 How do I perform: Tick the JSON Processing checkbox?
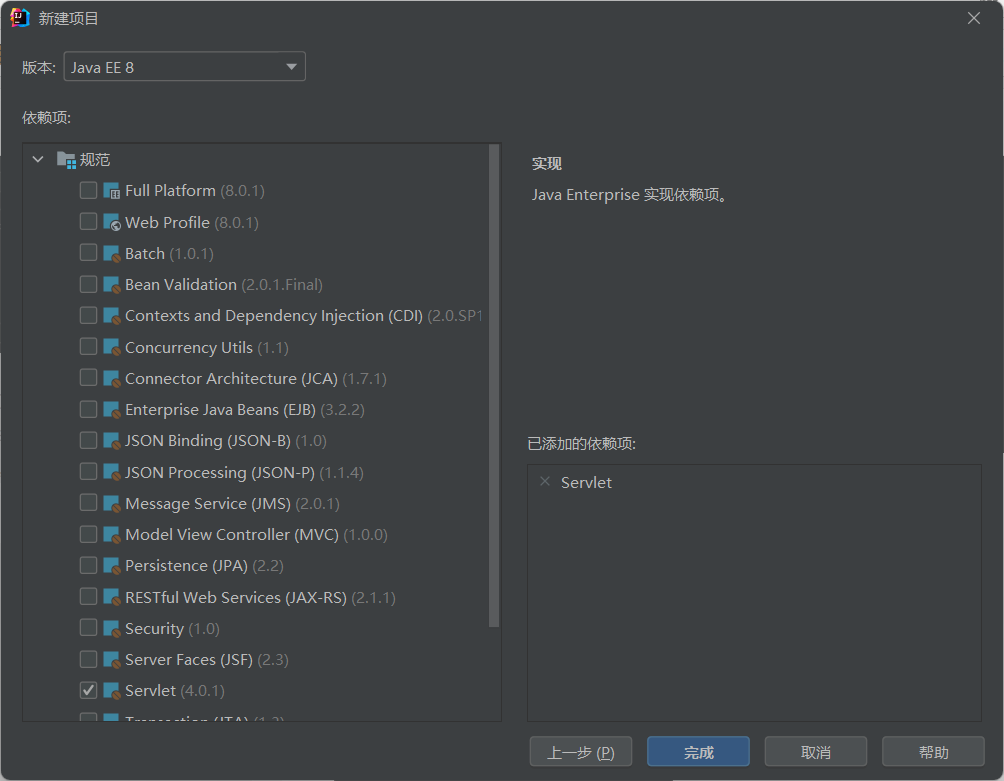[88, 472]
